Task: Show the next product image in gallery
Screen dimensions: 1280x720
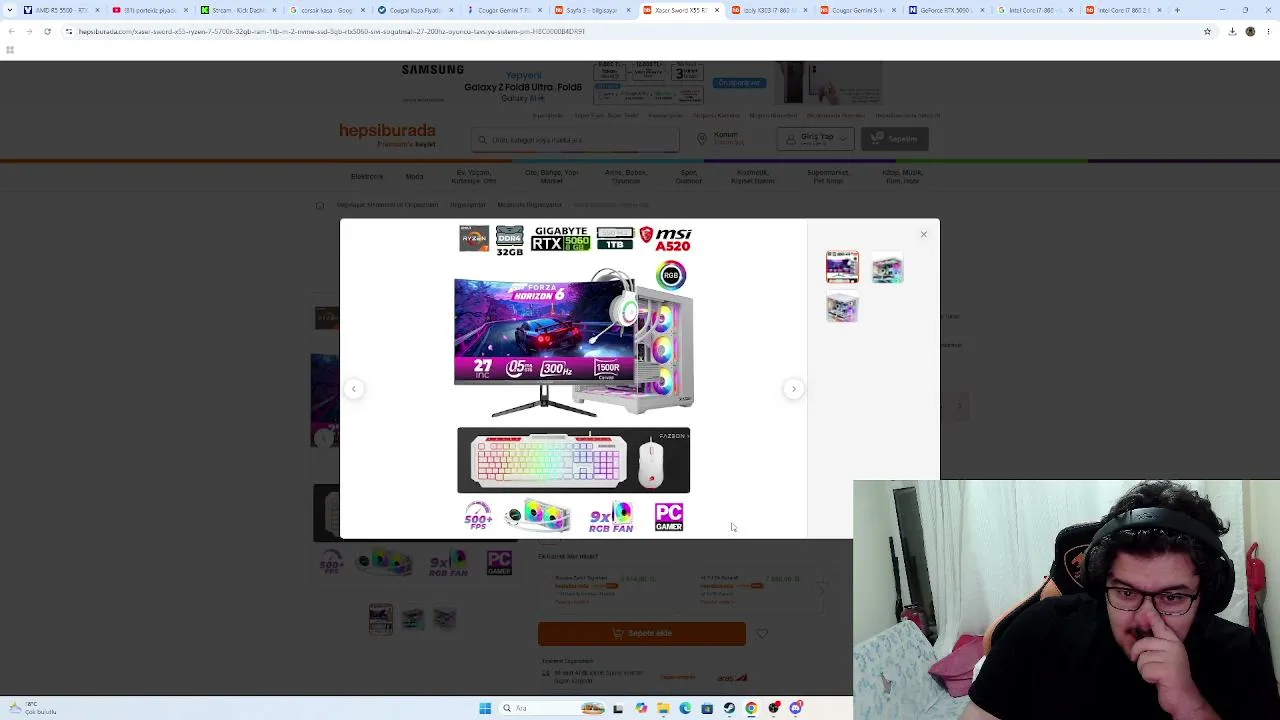Action: point(794,389)
